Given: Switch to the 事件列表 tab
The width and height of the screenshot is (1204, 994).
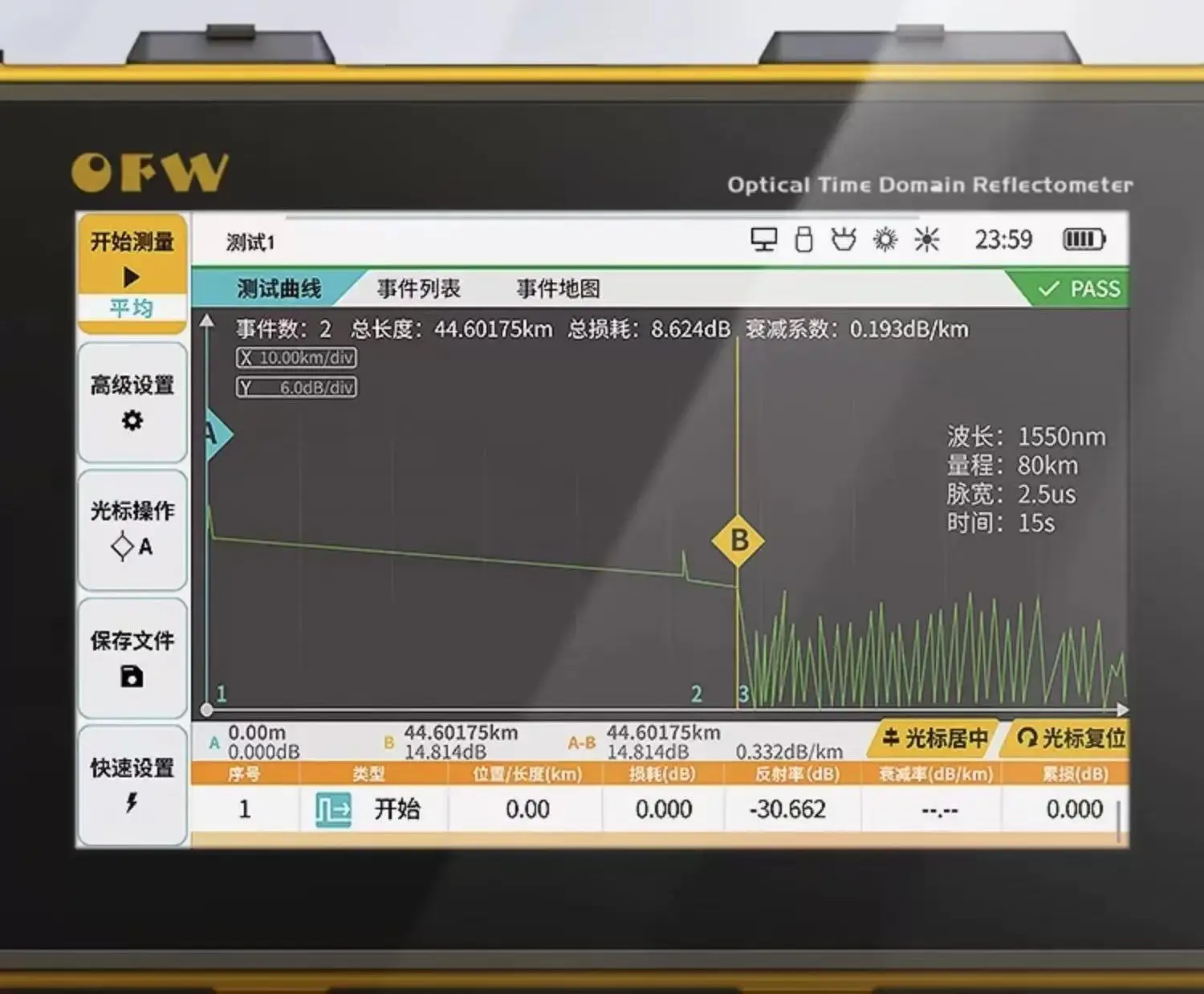Looking at the screenshot, I should (x=419, y=288).
